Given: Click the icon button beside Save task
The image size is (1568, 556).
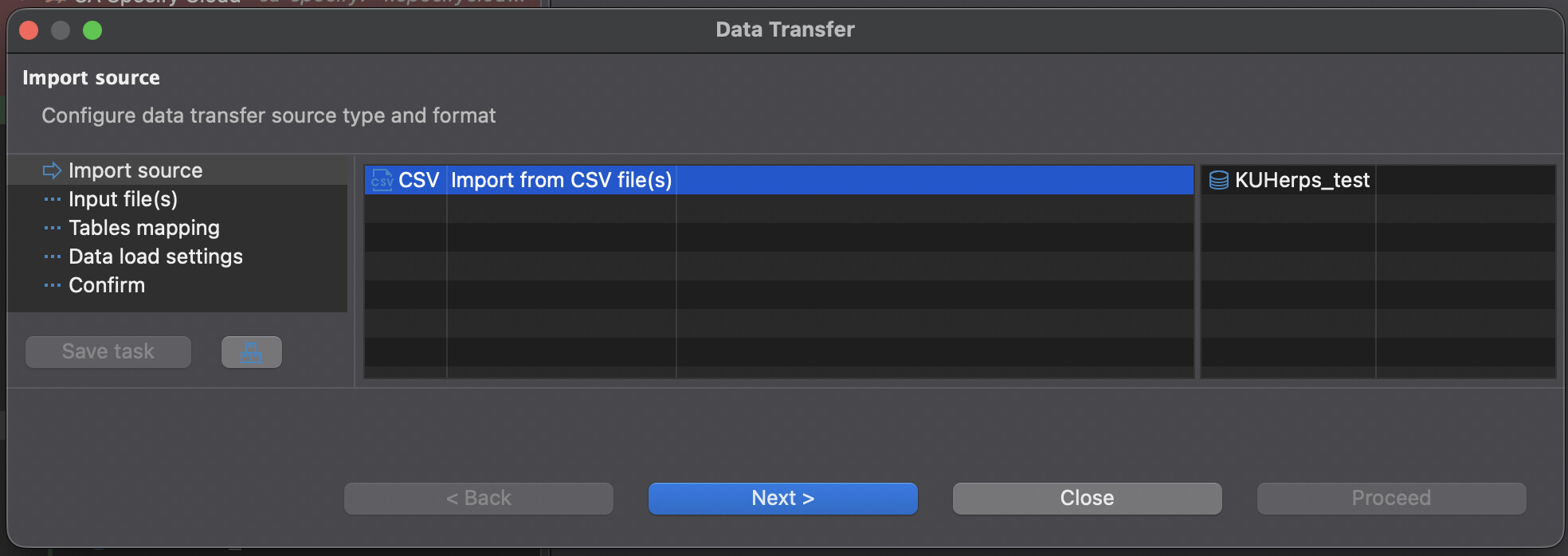Looking at the screenshot, I should point(251,352).
